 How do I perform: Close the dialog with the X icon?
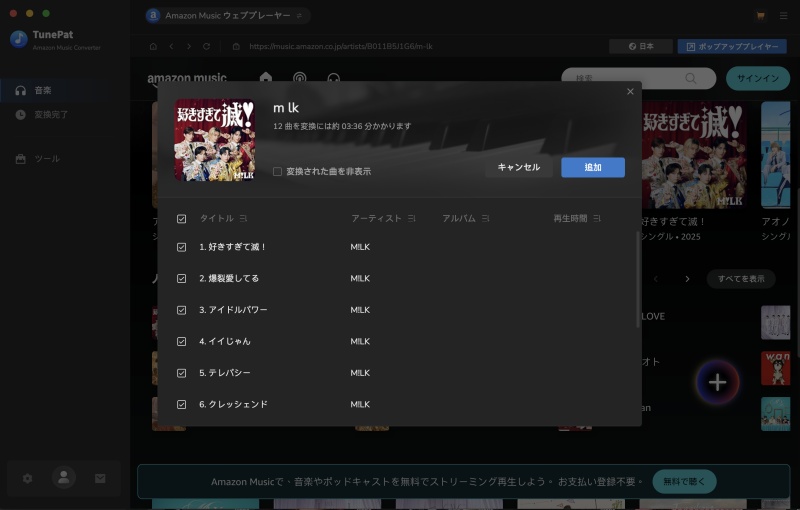630,91
